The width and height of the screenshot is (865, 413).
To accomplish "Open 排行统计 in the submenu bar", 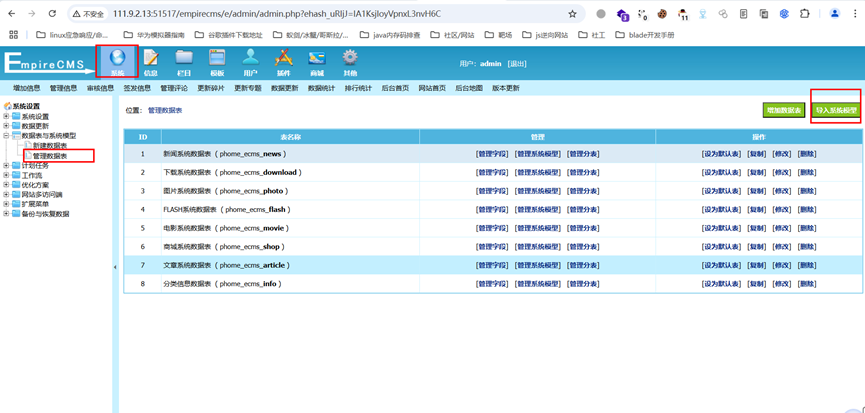I will (359, 88).
